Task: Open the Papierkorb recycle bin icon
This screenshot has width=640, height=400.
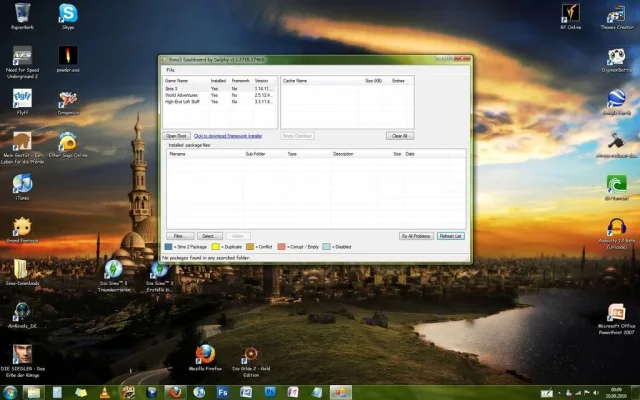Action: click(22, 16)
